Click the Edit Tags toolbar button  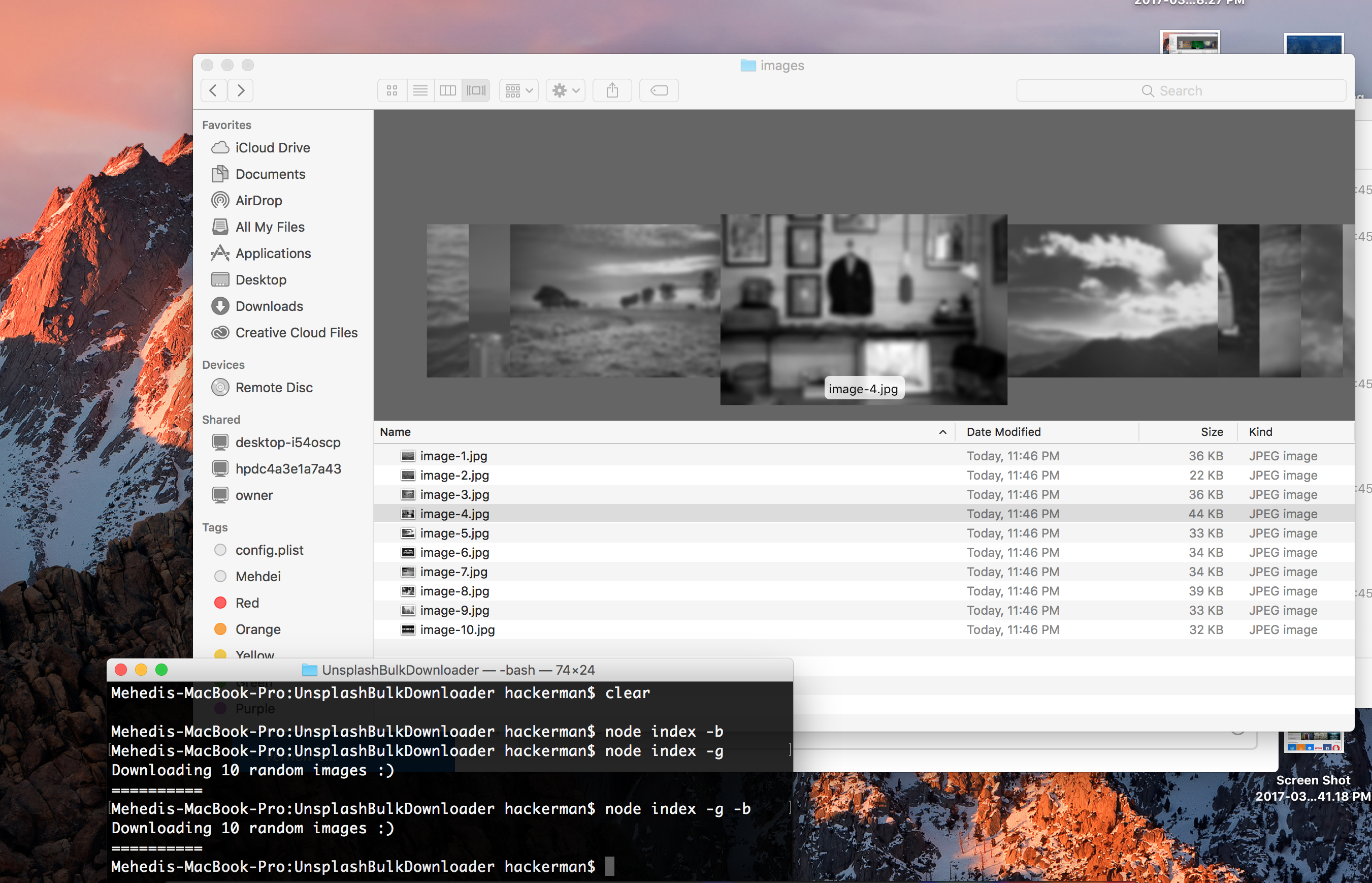pyautogui.click(x=659, y=90)
